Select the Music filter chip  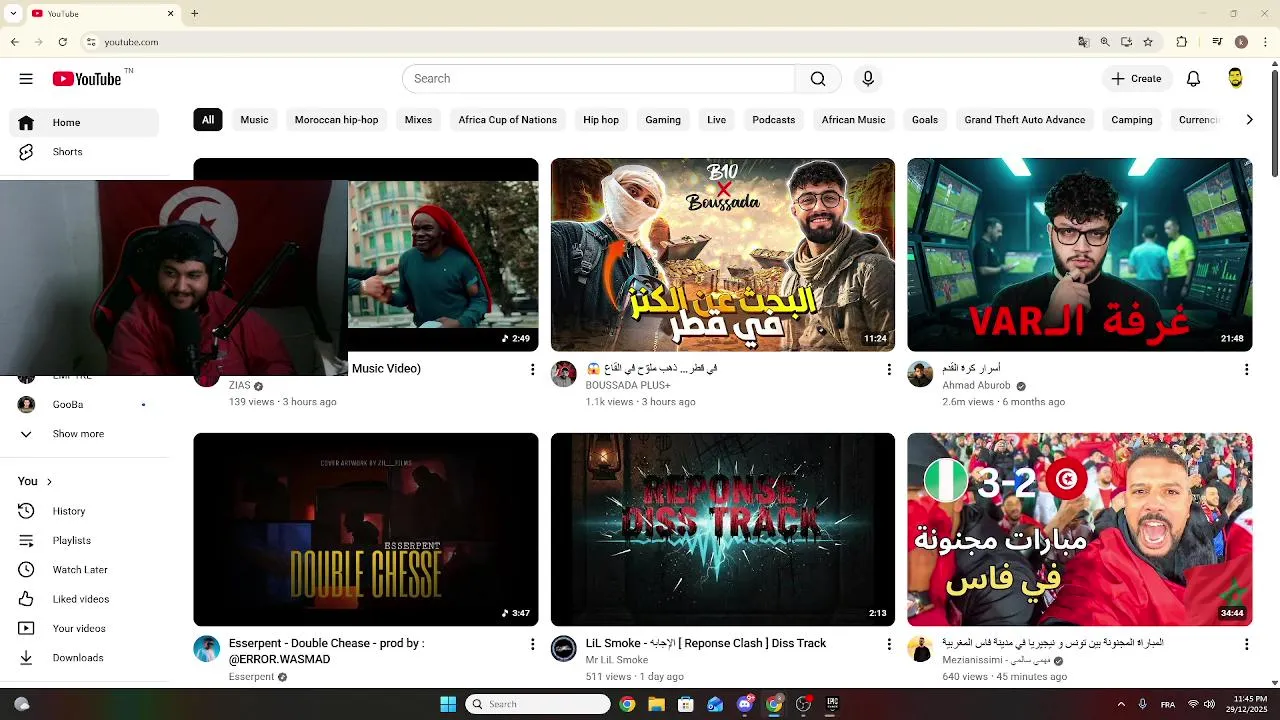pyautogui.click(x=254, y=120)
